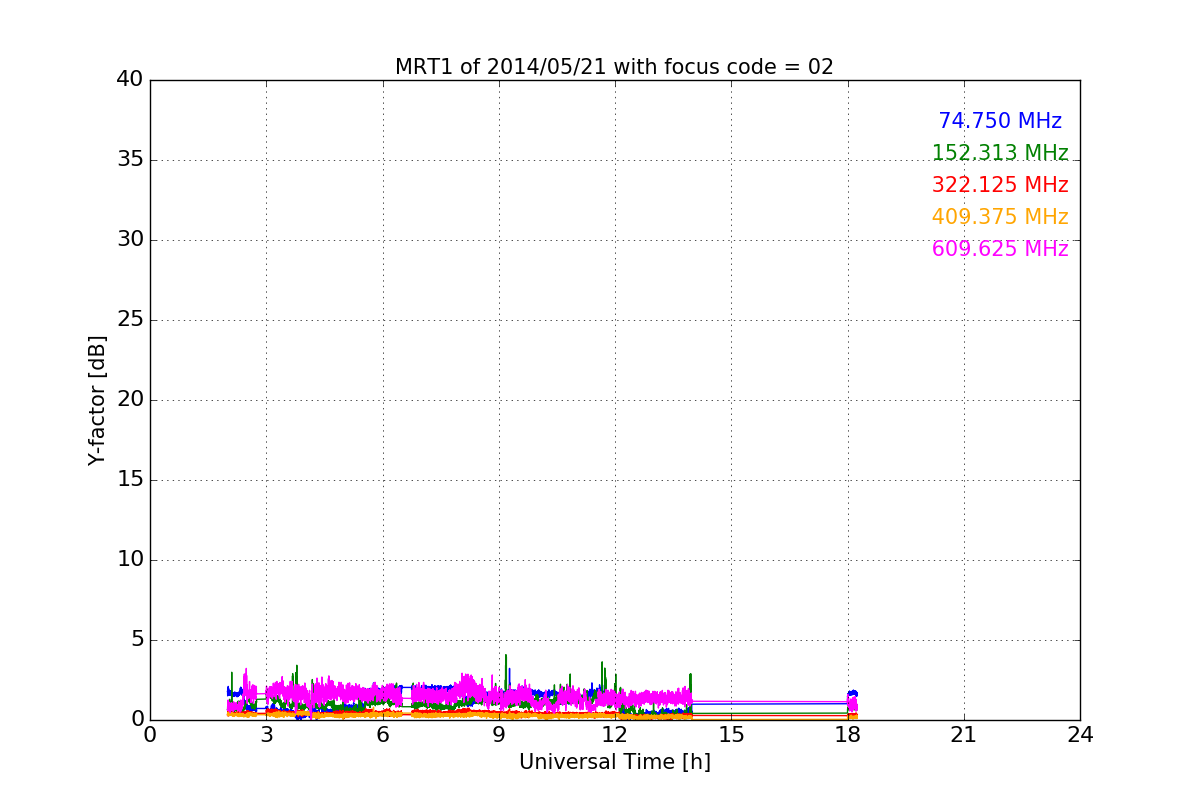This screenshot has width=1200, height=800.
Task: Select the 152.313 MHz legend label
Action: pos(1000,153)
